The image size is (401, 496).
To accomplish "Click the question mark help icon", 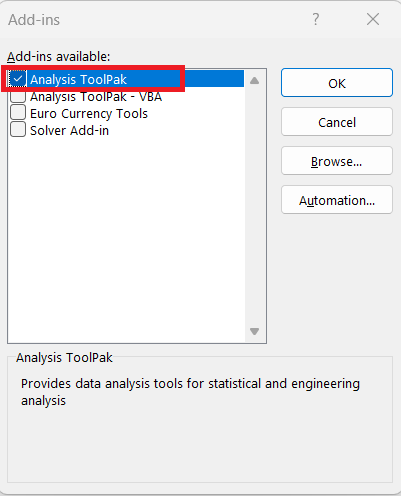I will 316,19.
